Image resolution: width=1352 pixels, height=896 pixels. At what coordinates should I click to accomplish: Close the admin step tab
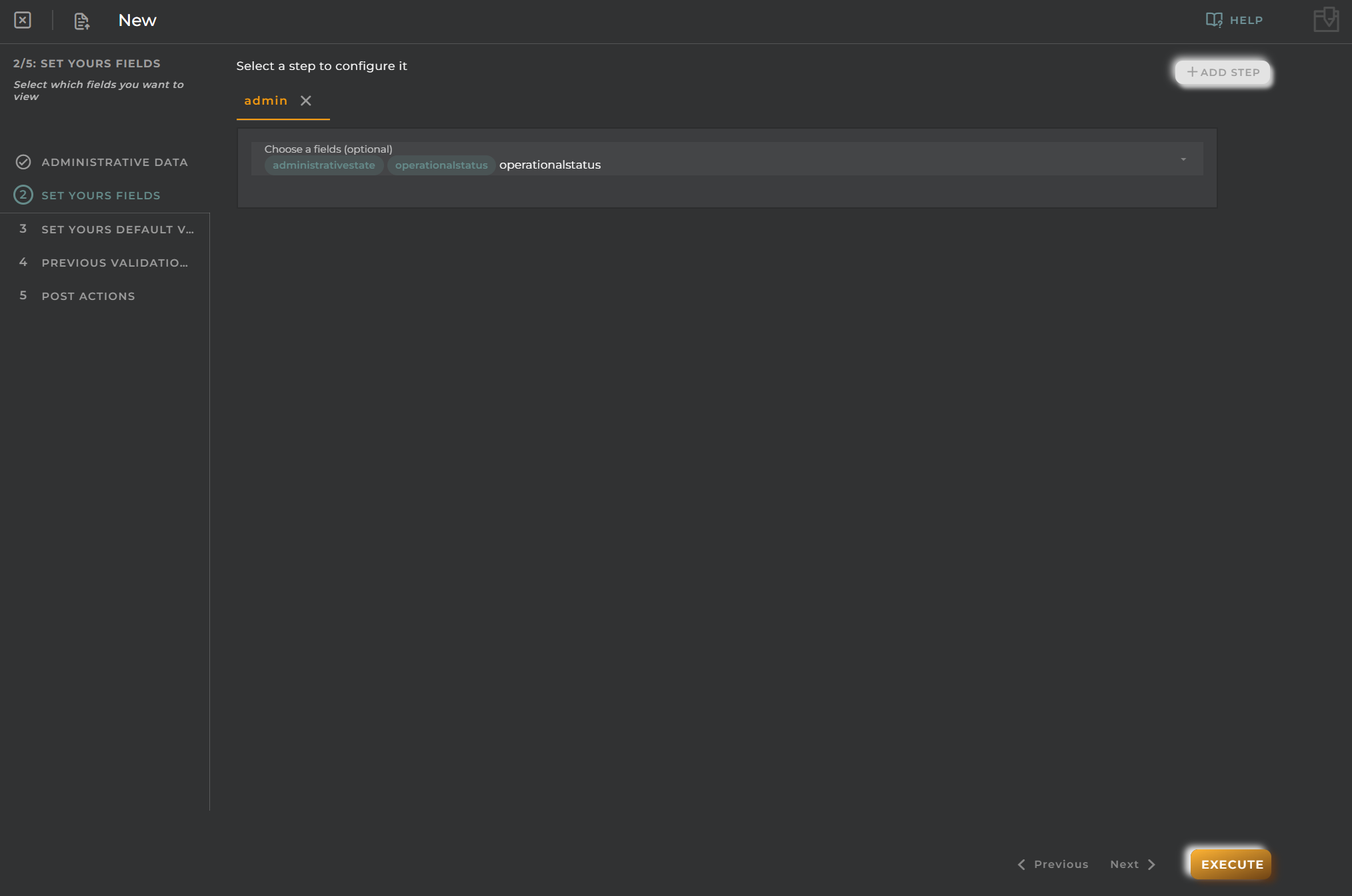pyautogui.click(x=306, y=101)
